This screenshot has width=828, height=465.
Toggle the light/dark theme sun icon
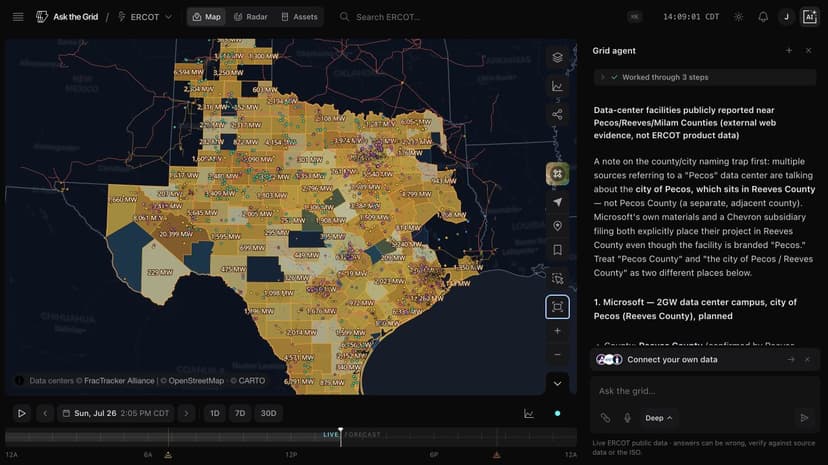point(738,17)
